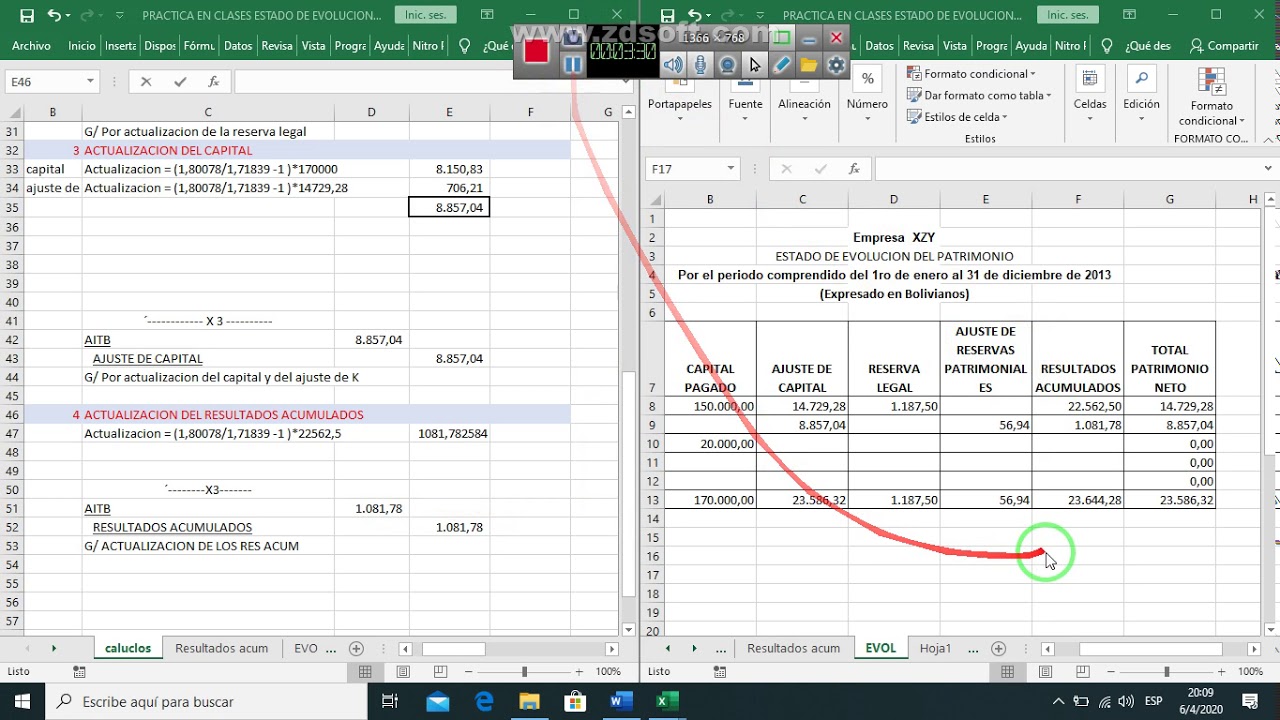Image resolution: width=1280 pixels, height=720 pixels.
Task: Open the recorder's pencil annotation tool
Action: click(781, 65)
